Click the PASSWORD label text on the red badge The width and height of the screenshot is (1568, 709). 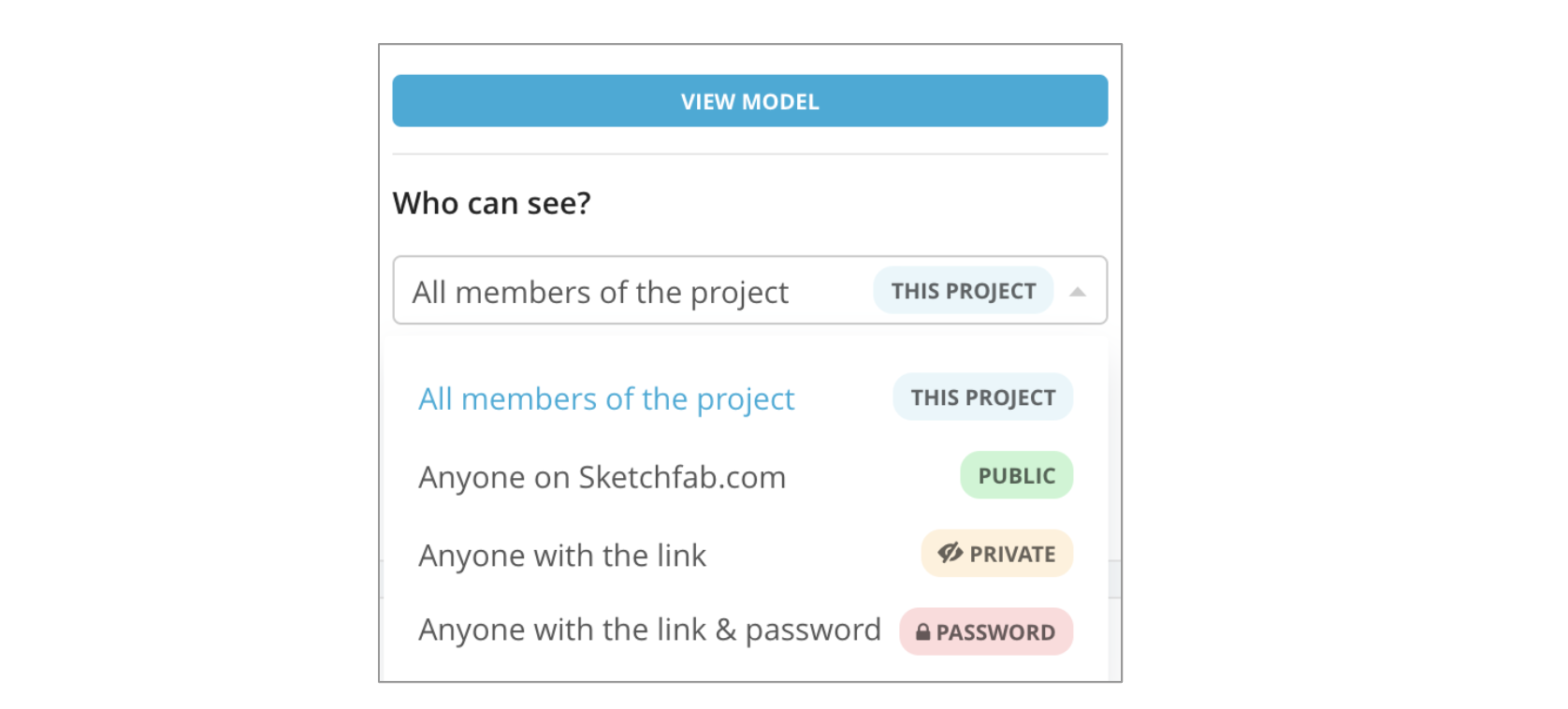[x=995, y=633]
